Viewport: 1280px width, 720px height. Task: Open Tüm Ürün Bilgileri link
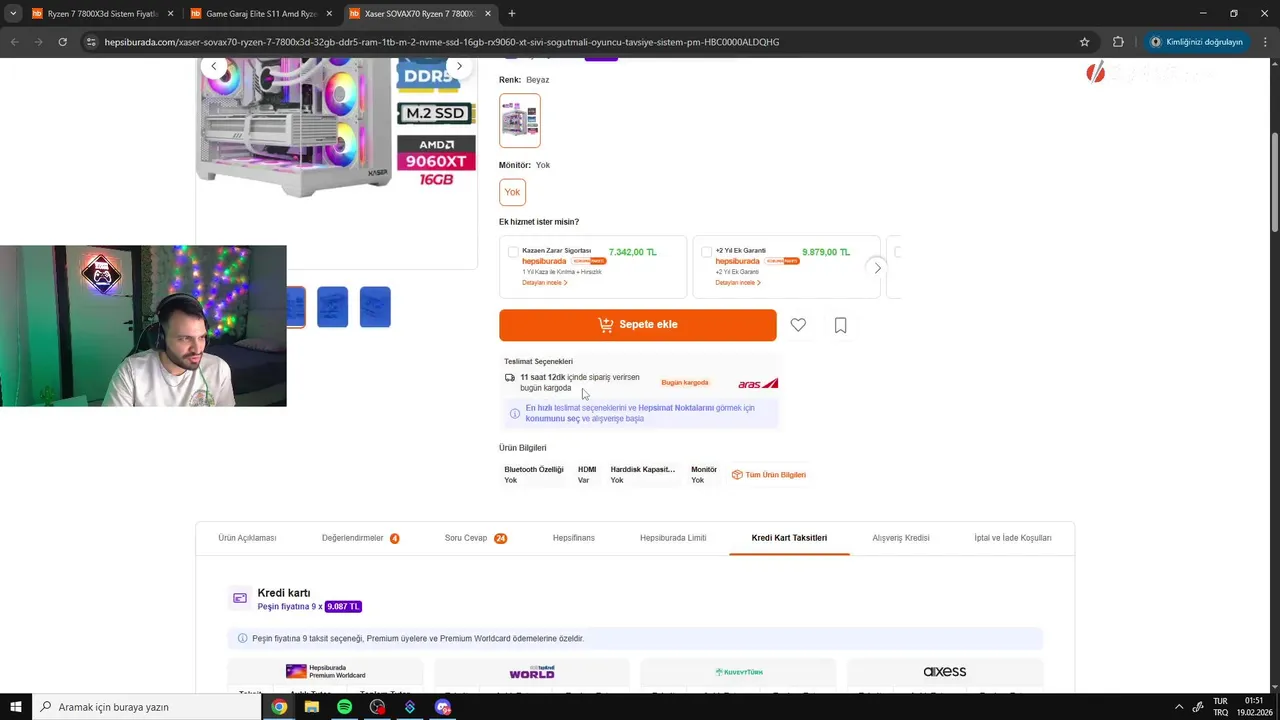click(769, 475)
